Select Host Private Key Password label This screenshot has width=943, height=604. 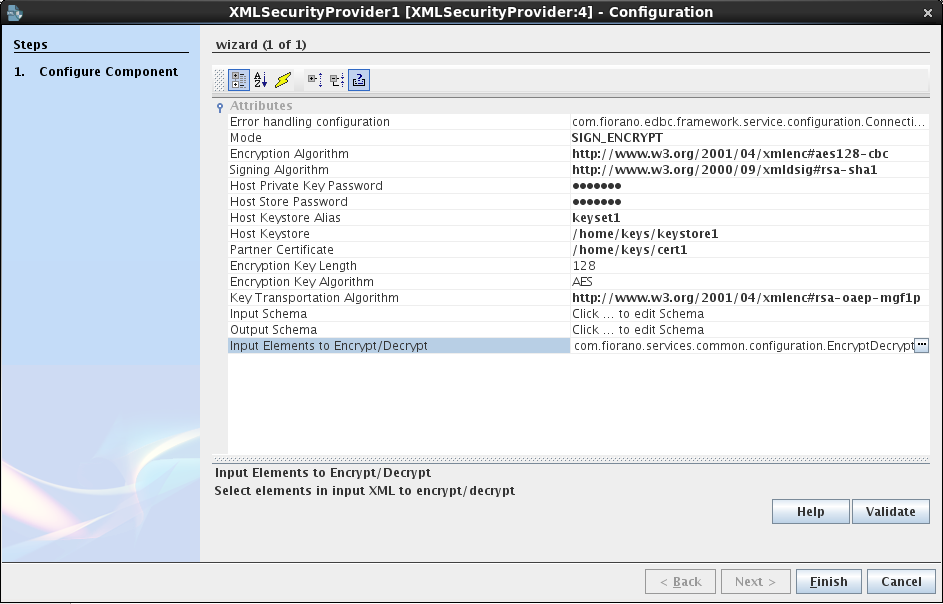point(306,185)
